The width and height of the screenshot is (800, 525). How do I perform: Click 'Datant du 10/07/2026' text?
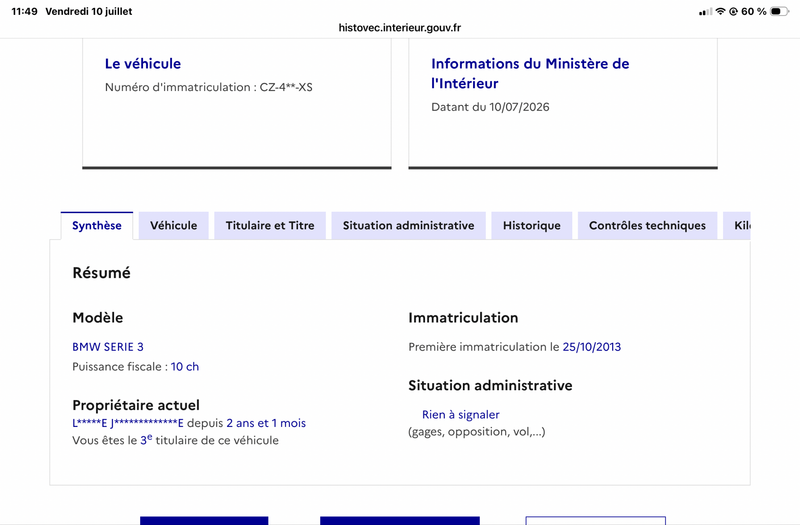pyautogui.click(x=490, y=107)
